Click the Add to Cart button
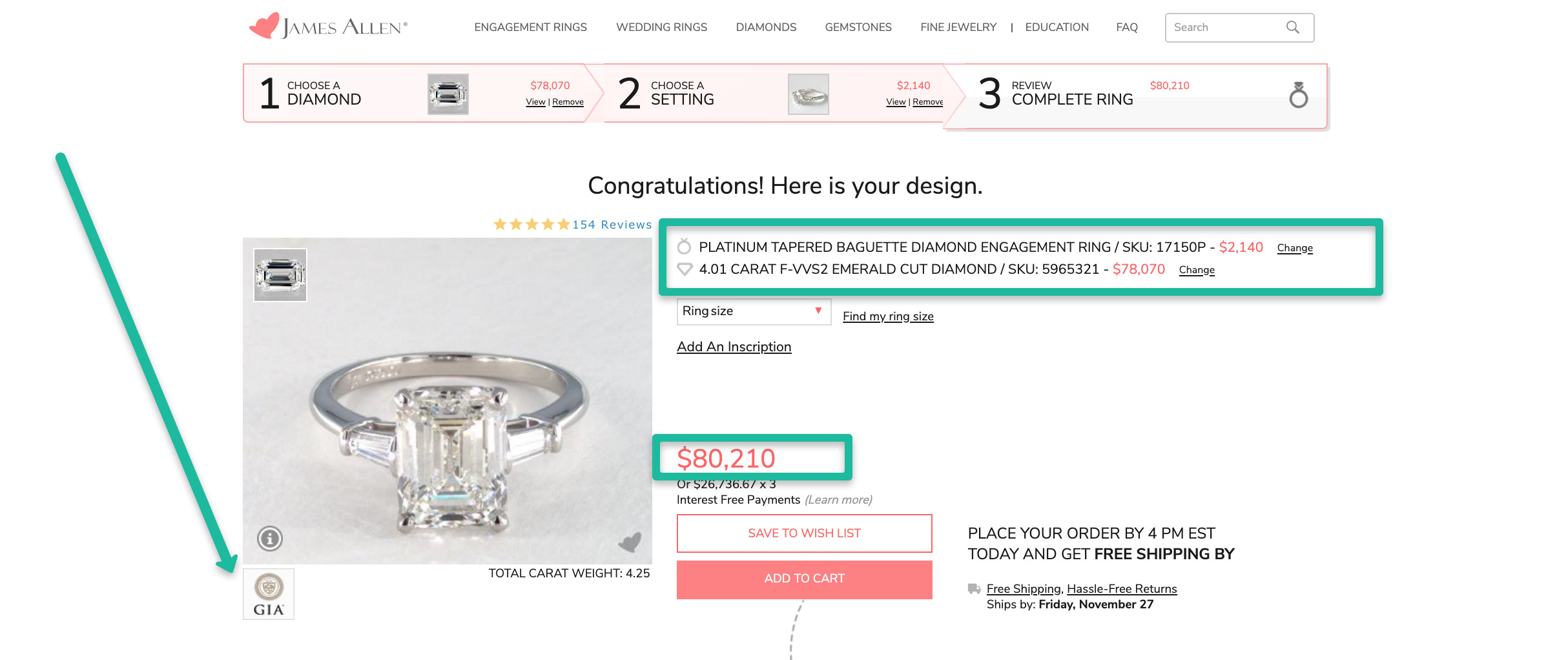The width and height of the screenshot is (1568, 660). point(804,579)
